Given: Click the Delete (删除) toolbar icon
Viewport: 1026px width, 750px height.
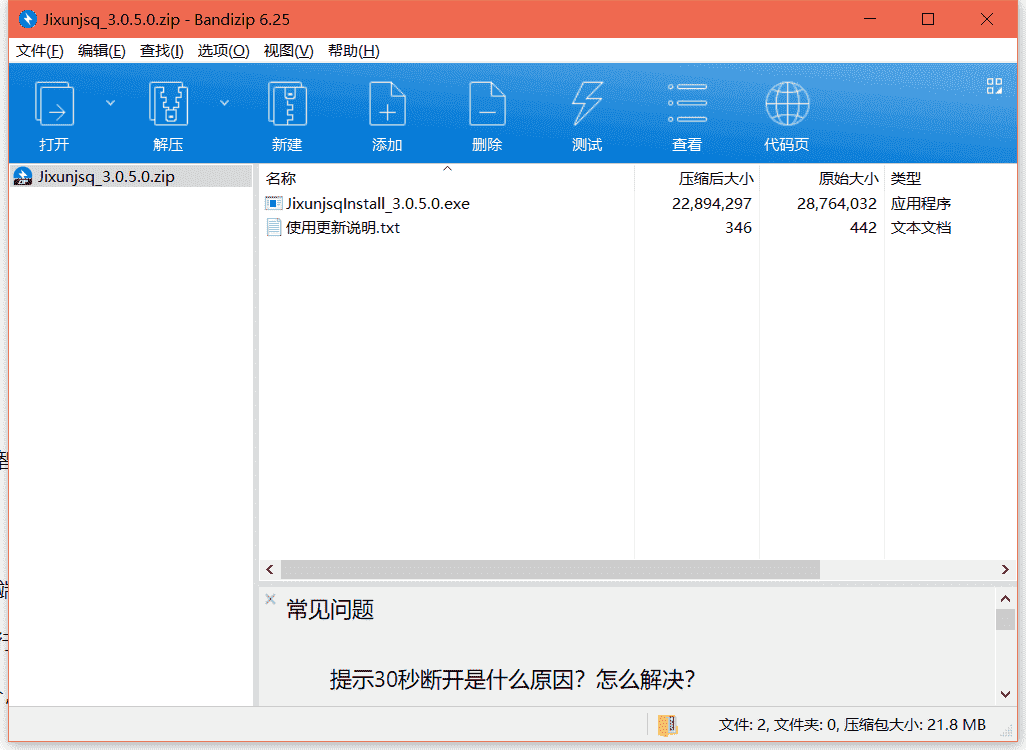Looking at the screenshot, I should coord(487,103).
